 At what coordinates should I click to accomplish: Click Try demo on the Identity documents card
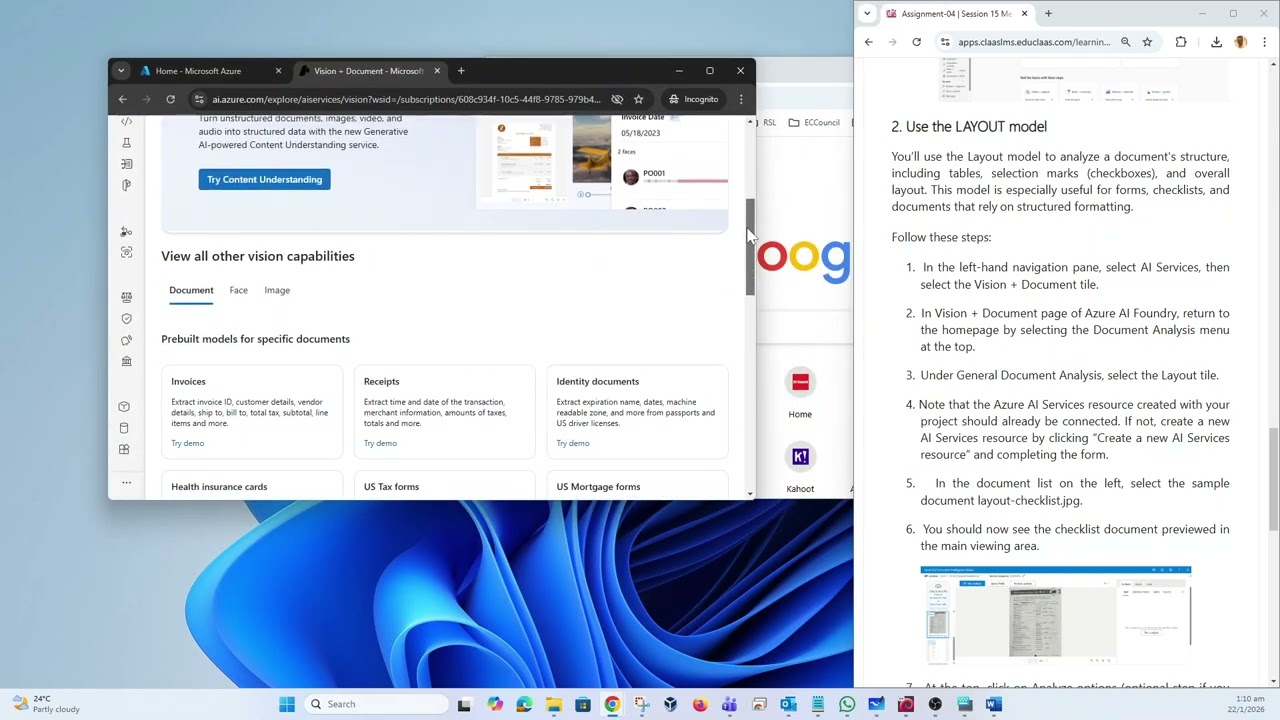coord(573,443)
